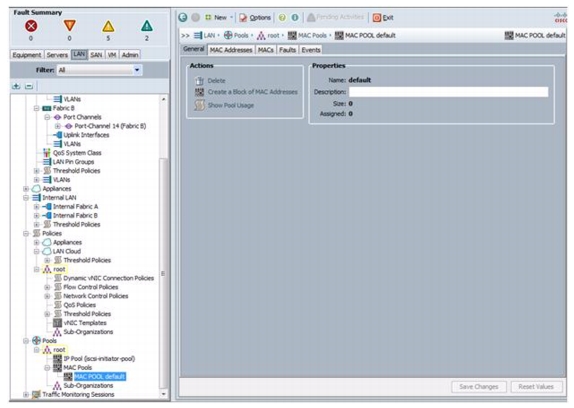The width and height of the screenshot is (574, 408).
Task: Click the critical fault red X icon
Action: [x=31, y=26]
